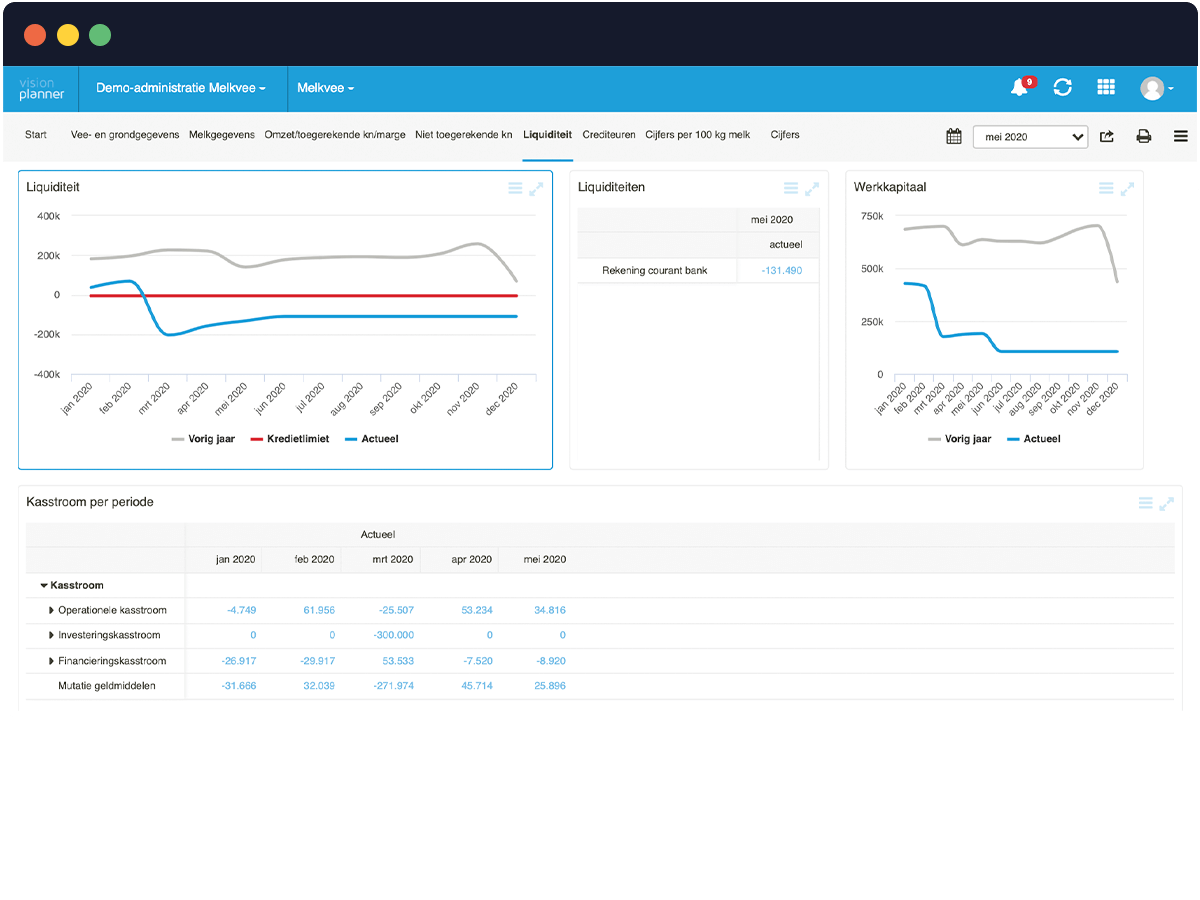
Task: Expand the Kasstroom per periode panel
Action: click(x=1166, y=503)
